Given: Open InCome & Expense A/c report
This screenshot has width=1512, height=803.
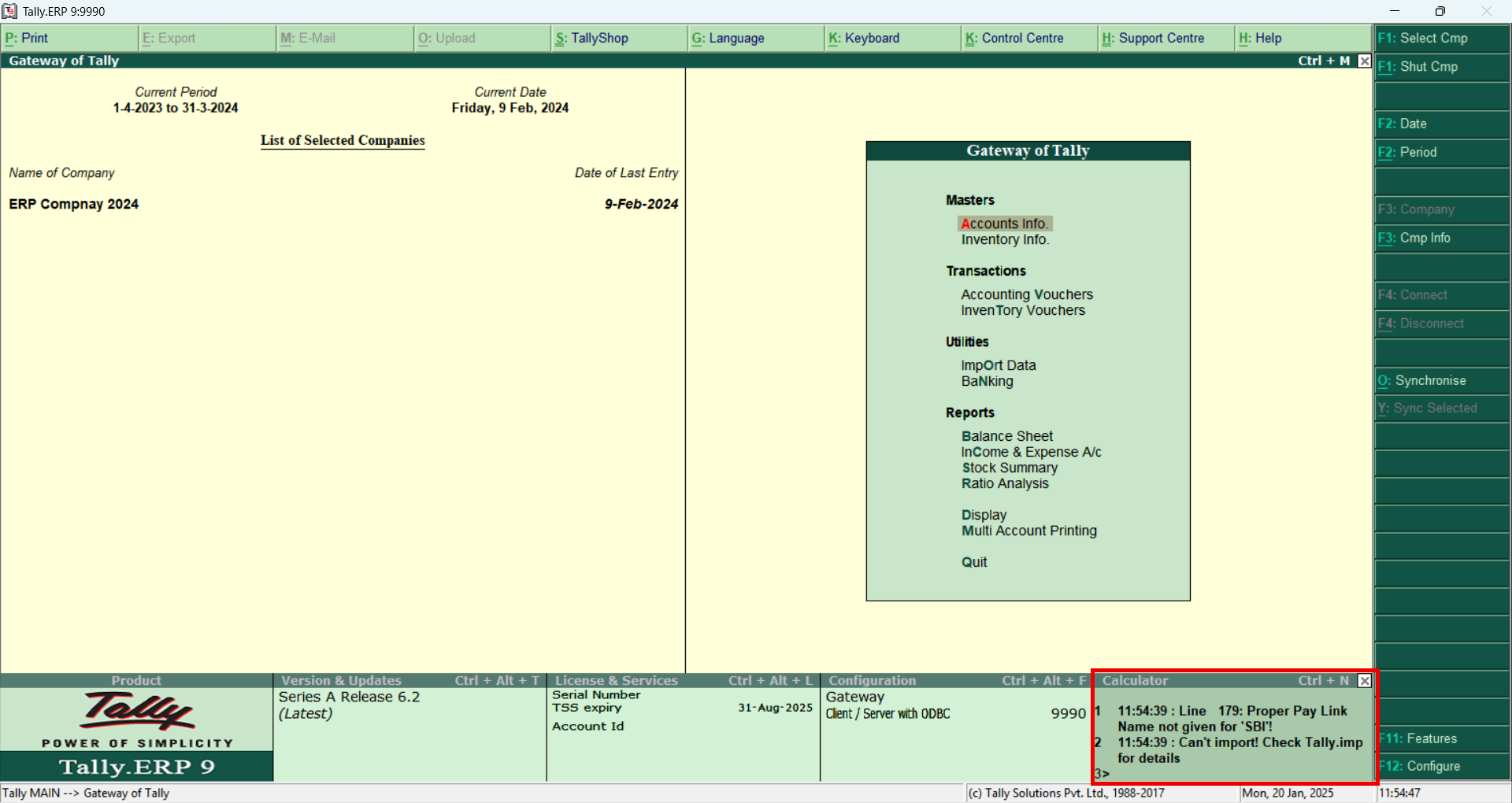Looking at the screenshot, I should pos(1031,452).
